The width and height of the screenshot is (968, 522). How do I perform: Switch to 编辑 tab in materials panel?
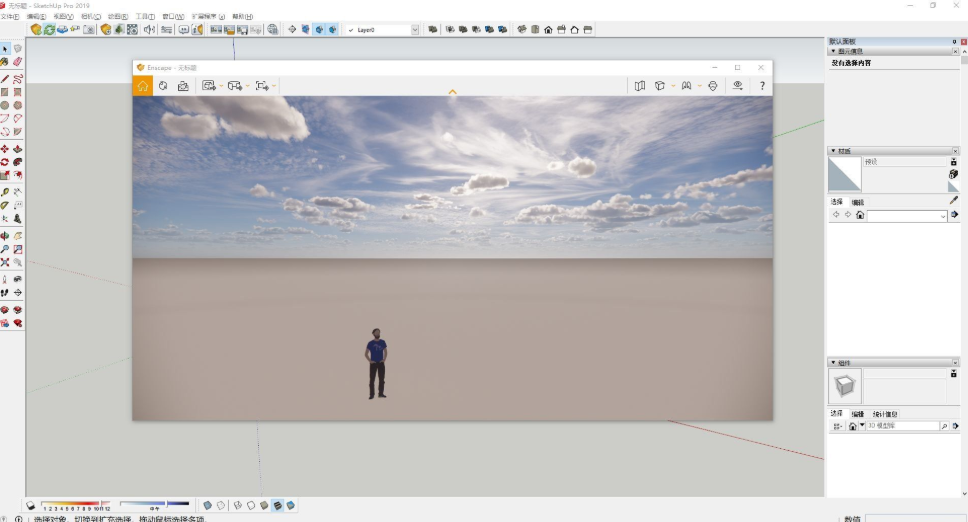[857, 202]
